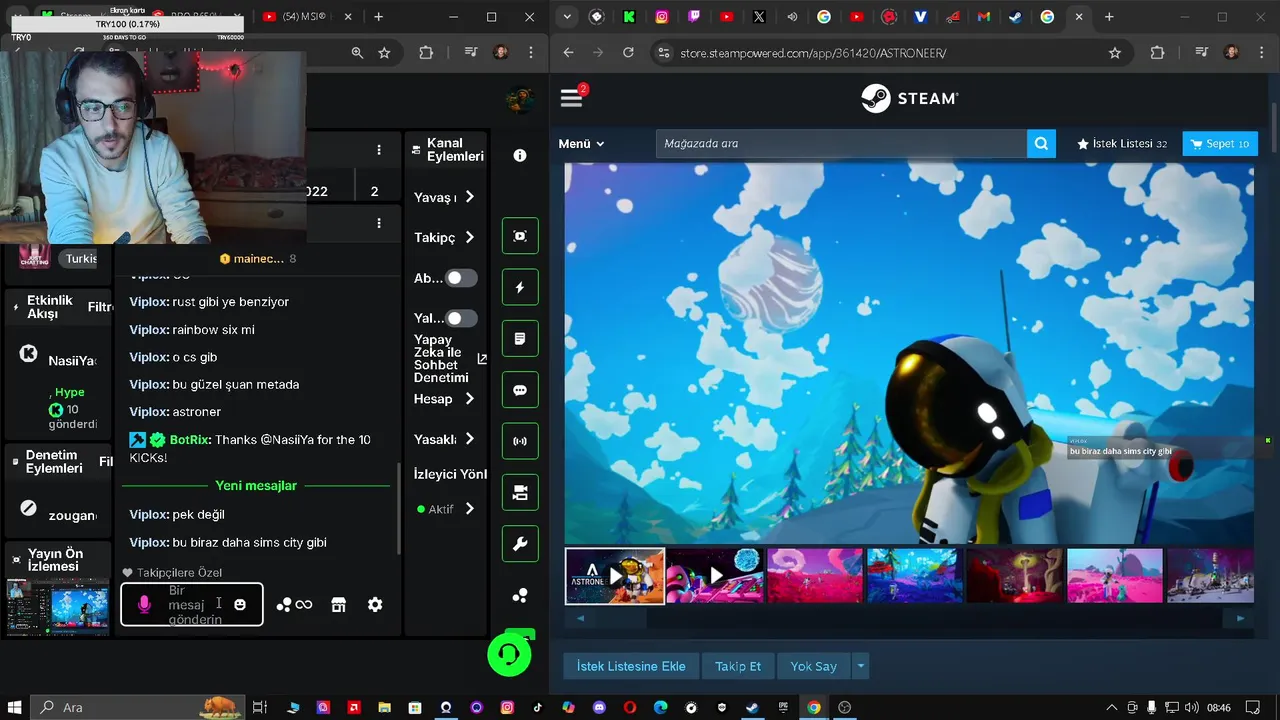Open the Steam Menü dropdown
The width and height of the screenshot is (1280, 720).
click(x=581, y=144)
